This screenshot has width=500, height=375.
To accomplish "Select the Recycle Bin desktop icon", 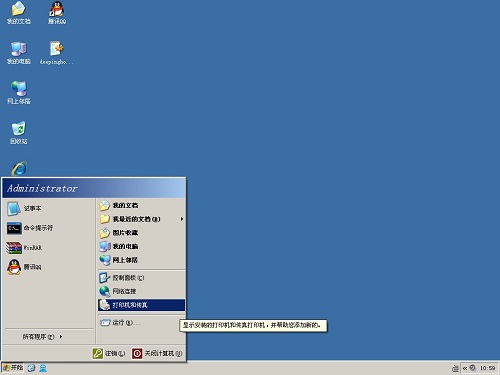I will [19, 132].
